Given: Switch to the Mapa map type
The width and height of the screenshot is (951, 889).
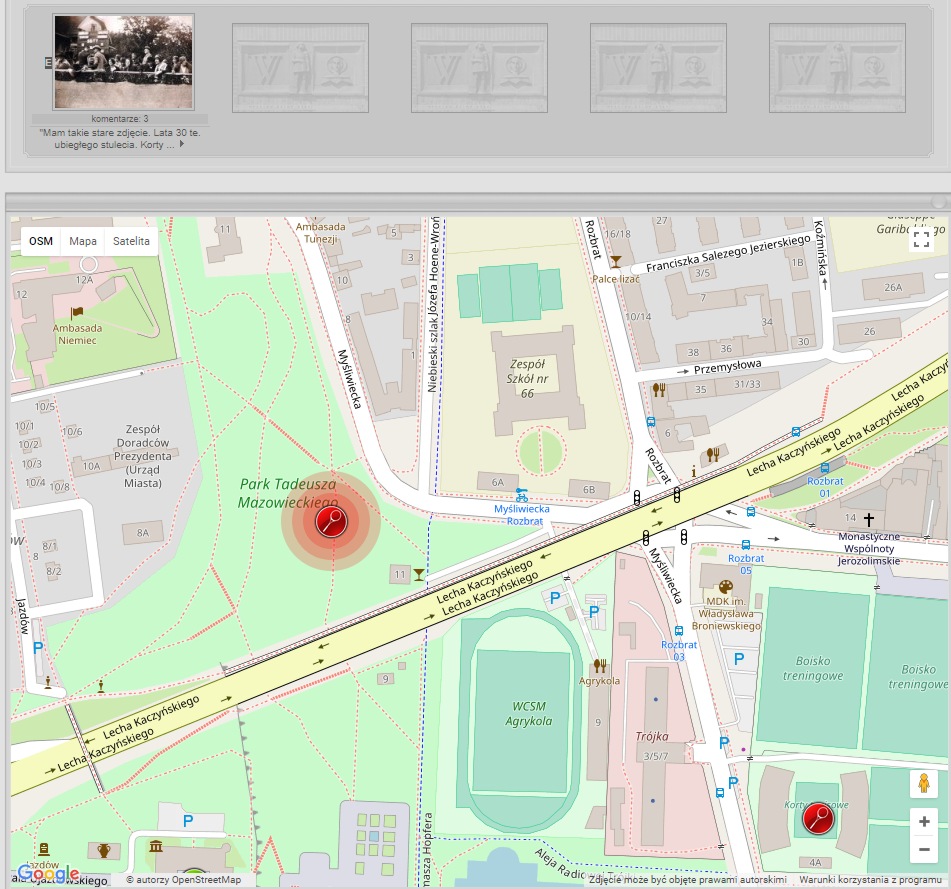Looking at the screenshot, I should pyautogui.click(x=83, y=241).
